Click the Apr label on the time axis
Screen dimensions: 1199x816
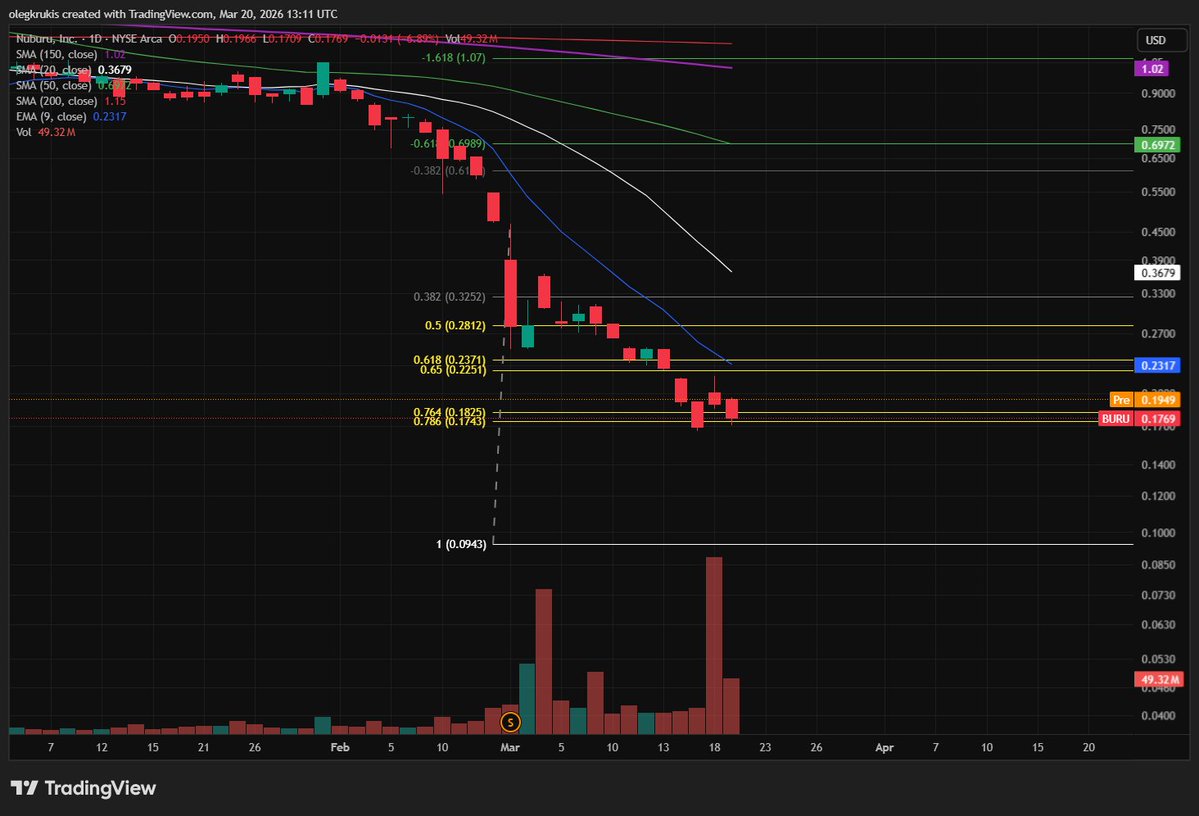[x=884, y=747]
